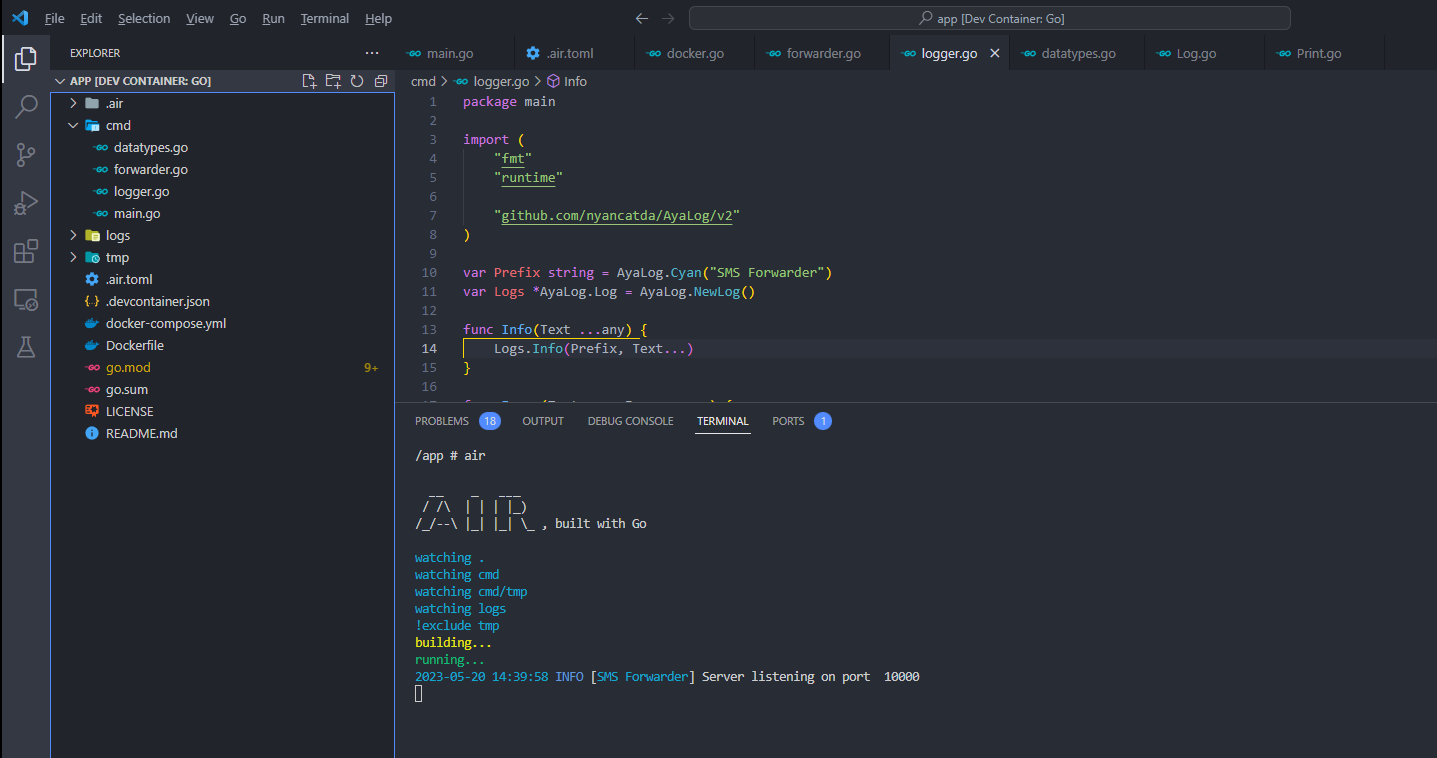Open the Selection menu
This screenshot has height=758, width=1437.
click(x=144, y=18)
